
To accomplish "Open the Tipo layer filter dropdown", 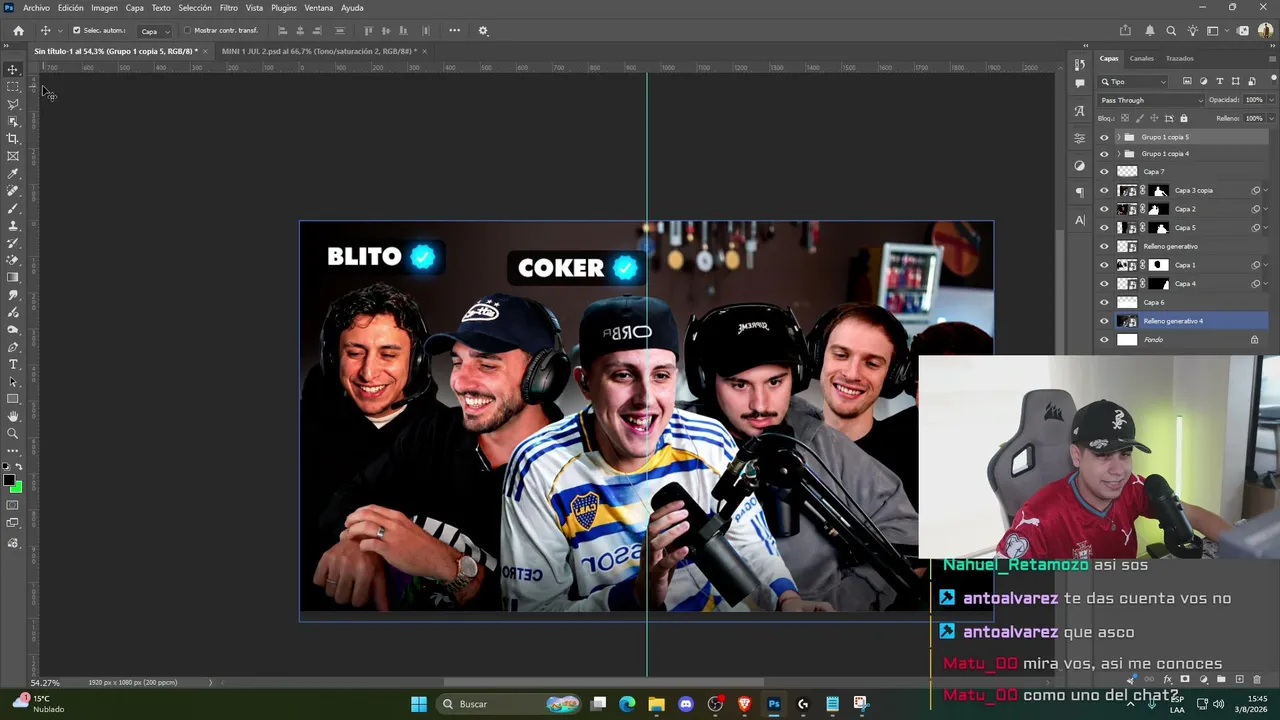I will [x=1134, y=82].
